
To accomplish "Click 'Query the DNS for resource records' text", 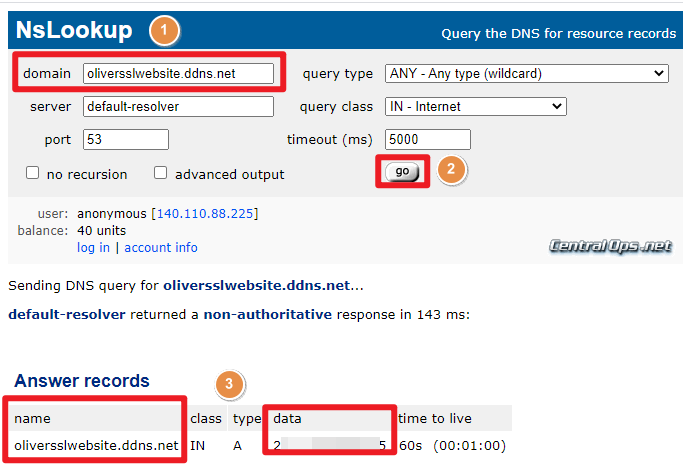I will (558, 34).
